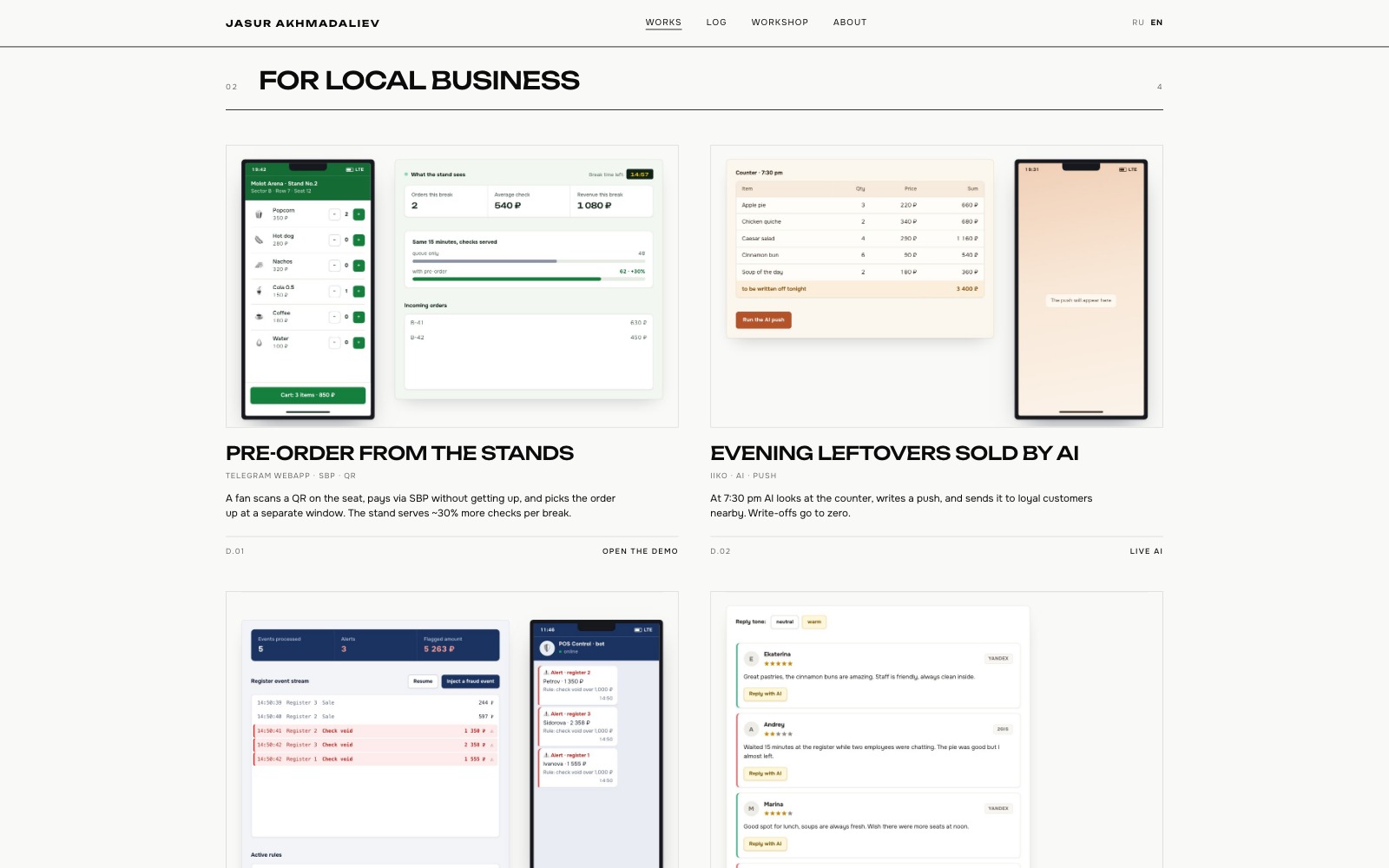This screenshot has height=868, width=1389.
Task: Click the Run the AI push button
Action: (763, 319)
